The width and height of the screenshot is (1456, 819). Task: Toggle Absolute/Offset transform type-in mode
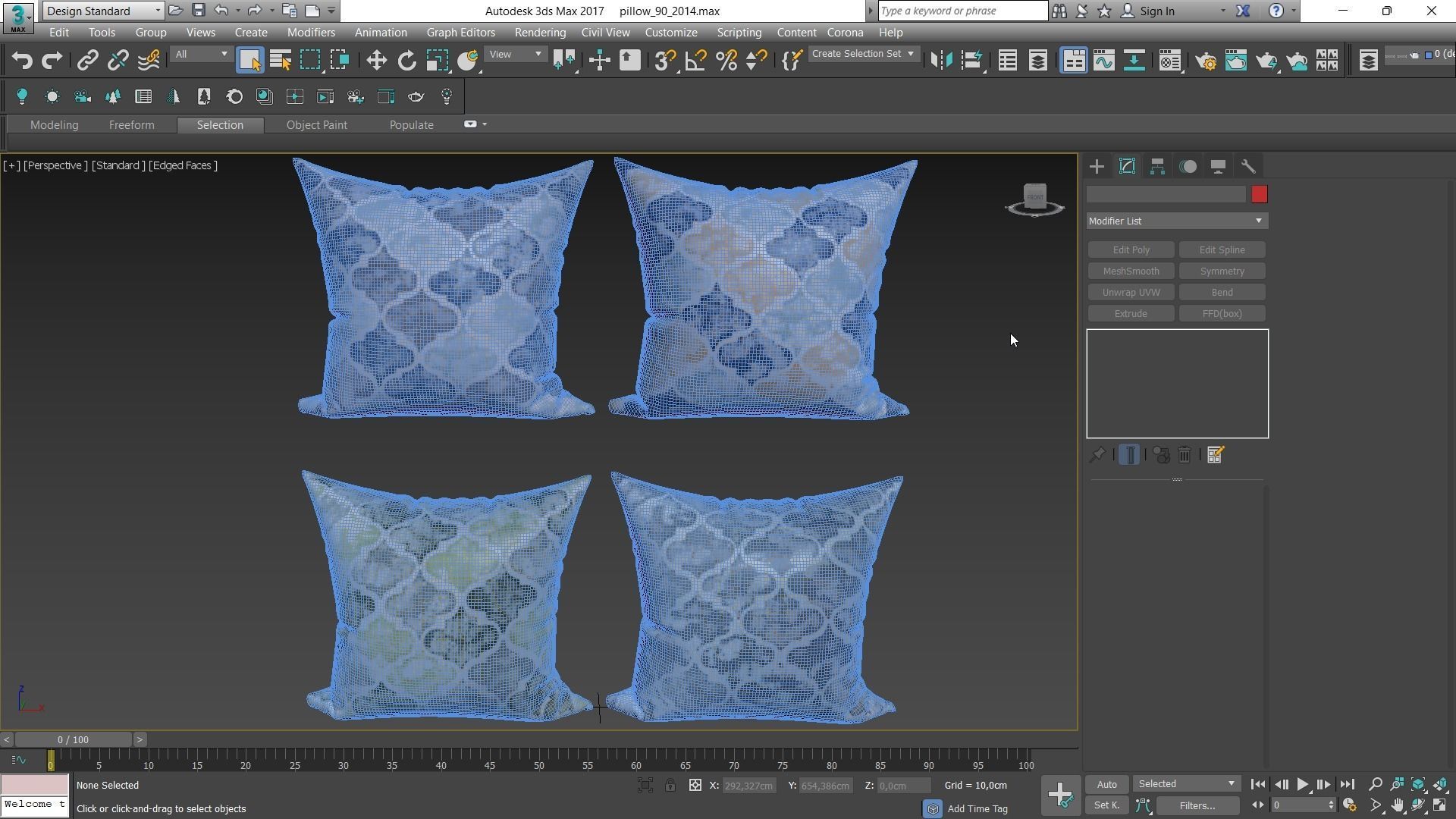pos(695,786)
